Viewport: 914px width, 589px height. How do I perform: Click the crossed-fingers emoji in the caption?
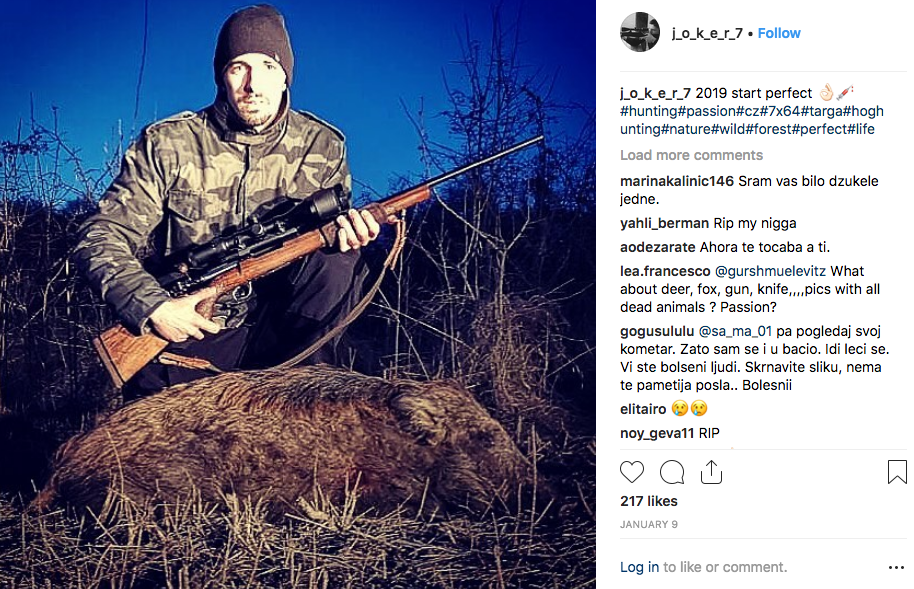(x=828, y=92)
